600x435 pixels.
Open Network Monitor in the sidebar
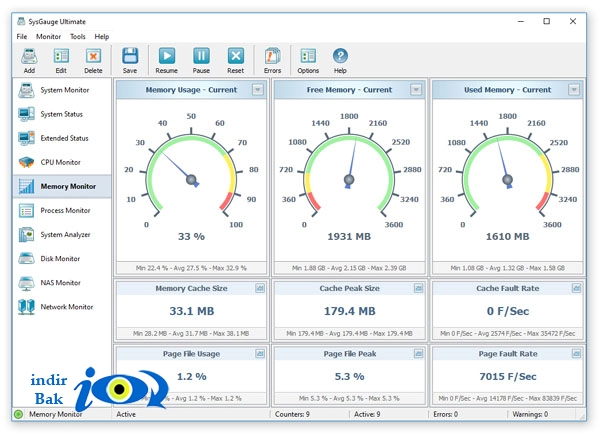click(x=62, y=307)
